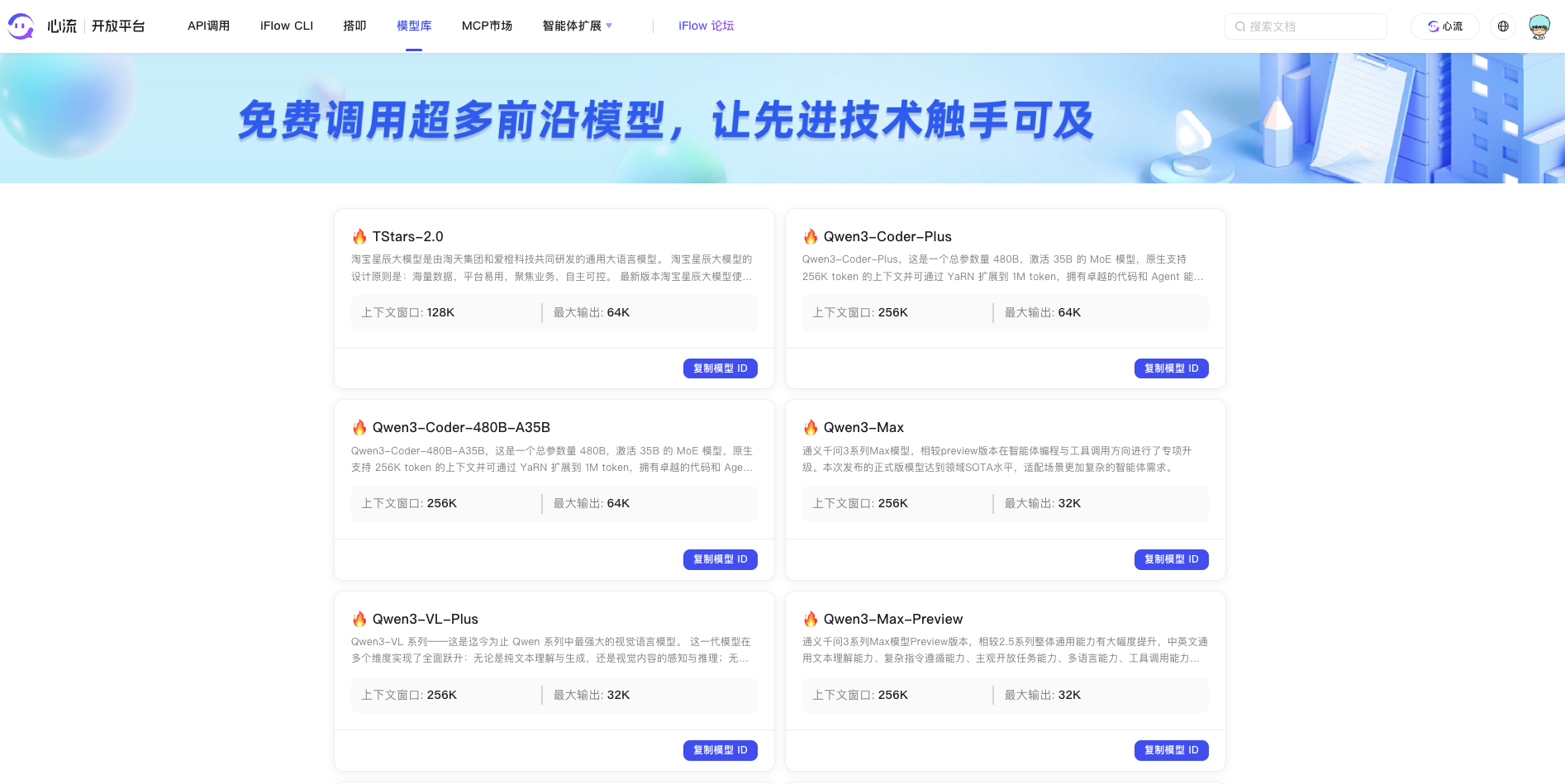Click the 心流 button in header
Screen dimensions: 1565x784
1445,26
